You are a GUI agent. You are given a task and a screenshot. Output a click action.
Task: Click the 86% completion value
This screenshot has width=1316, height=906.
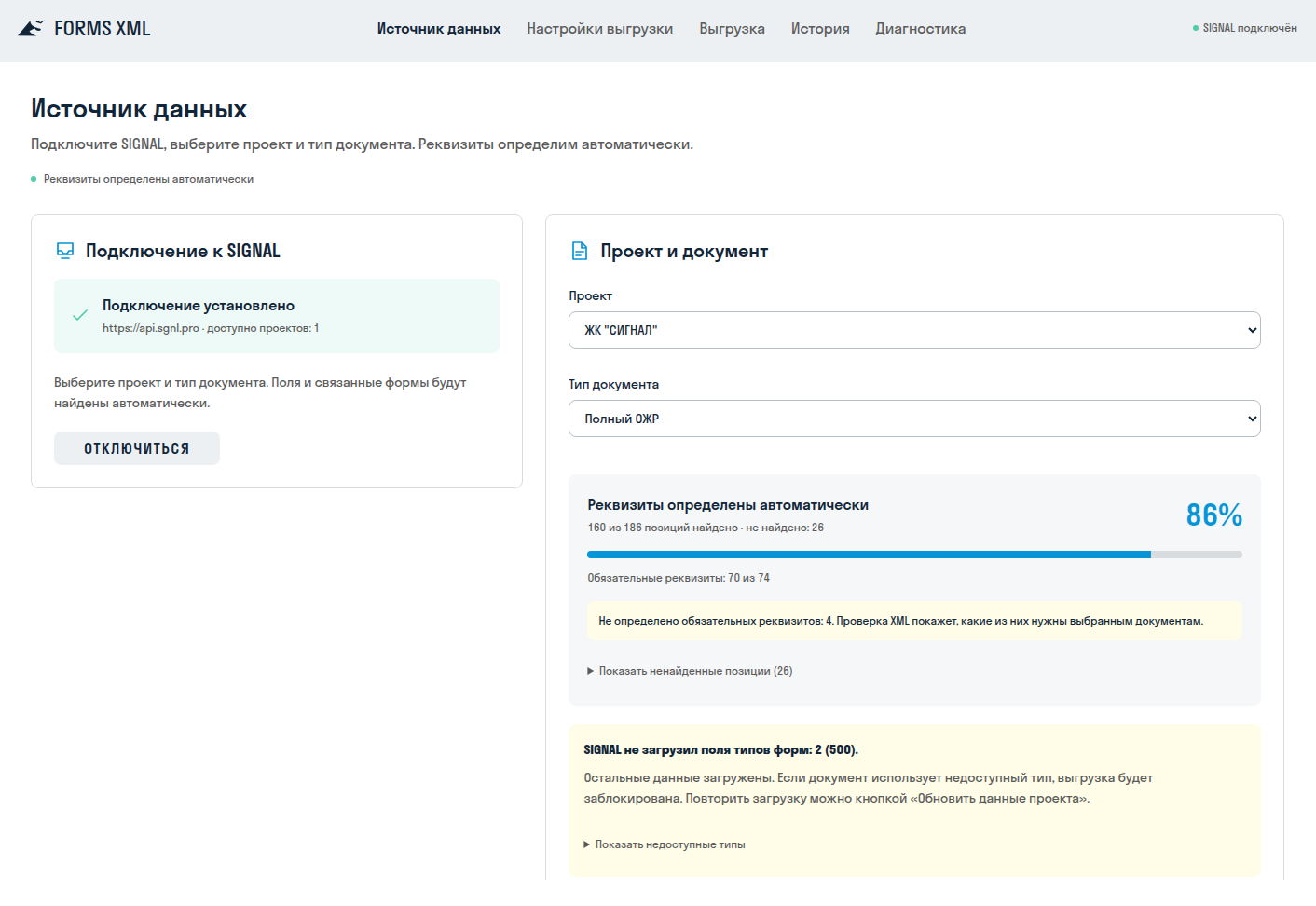click(x=1214, y=515)
